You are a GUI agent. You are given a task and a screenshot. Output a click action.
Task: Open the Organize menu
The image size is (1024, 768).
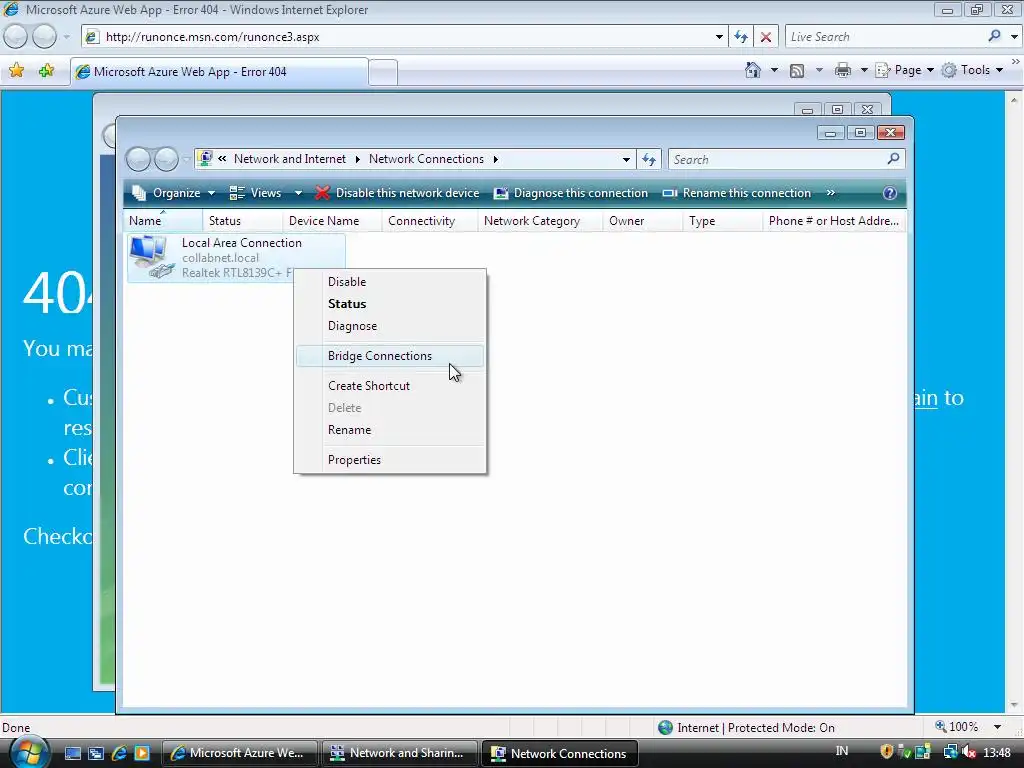point(174,193)
